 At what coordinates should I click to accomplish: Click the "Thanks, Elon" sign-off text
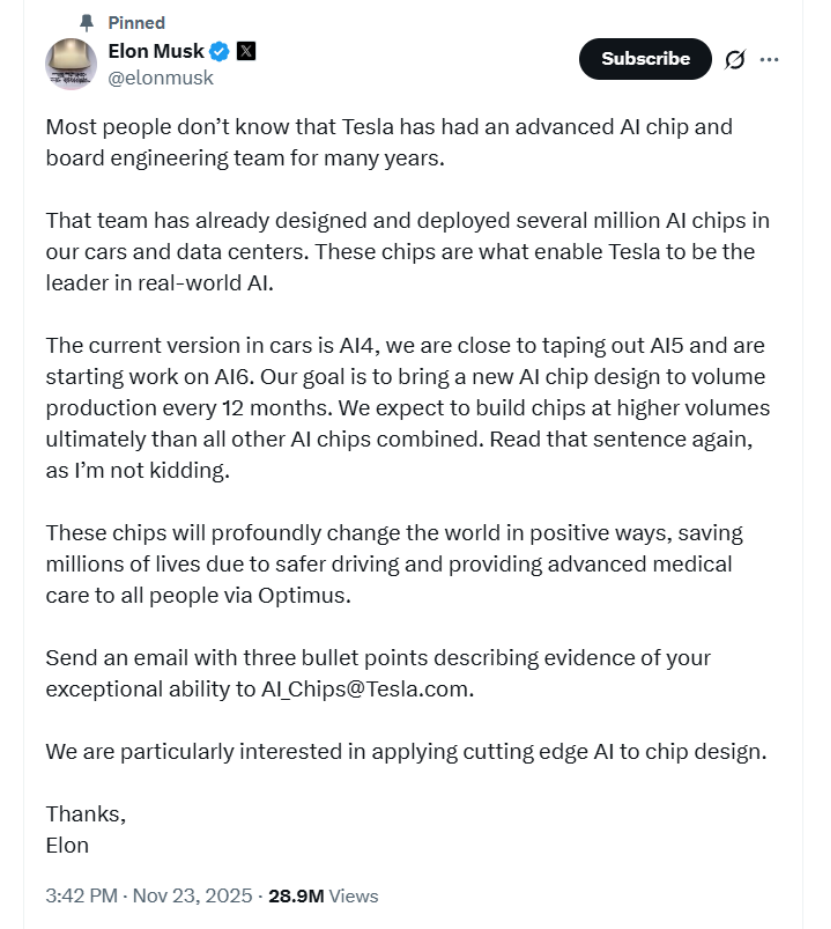tap(85, 829)
